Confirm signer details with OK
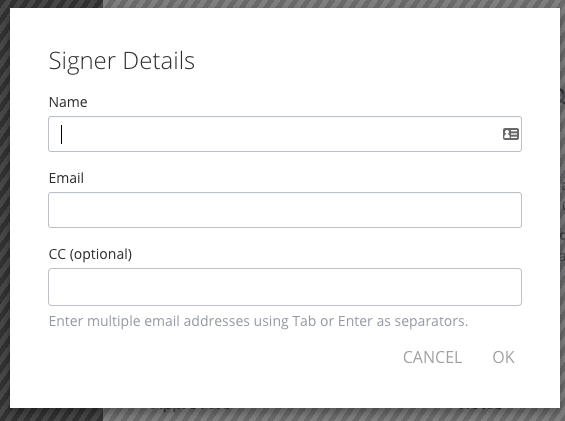Screen dimensions: 565x421 [503, 358]
